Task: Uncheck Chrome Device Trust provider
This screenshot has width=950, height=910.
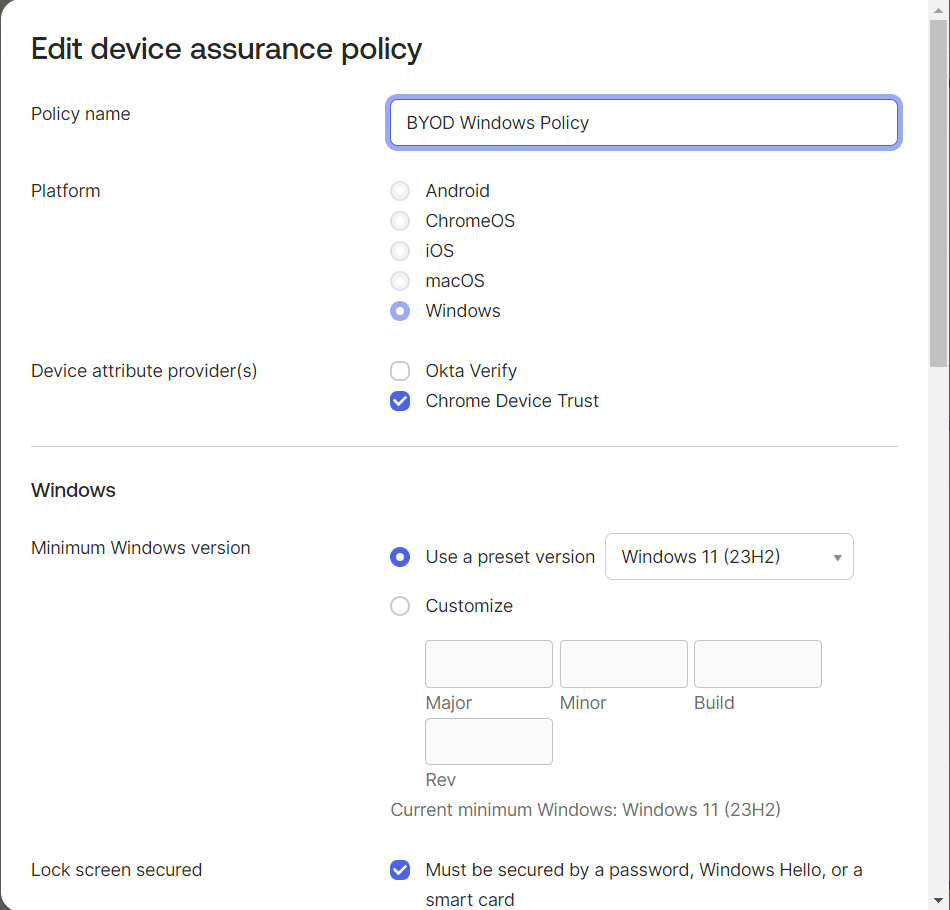Action: [400, 401]
